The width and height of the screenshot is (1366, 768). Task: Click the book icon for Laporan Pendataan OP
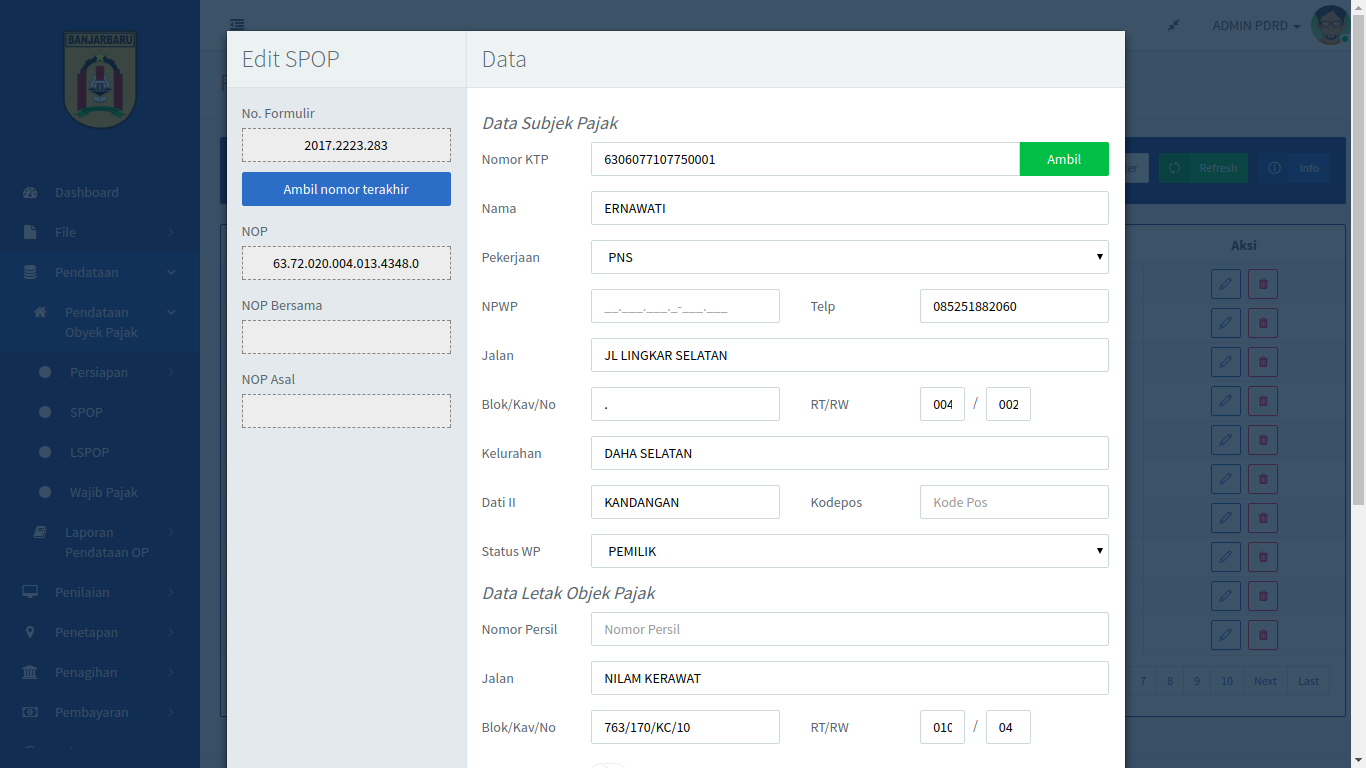pyautogui.click(x=40, y=532)
